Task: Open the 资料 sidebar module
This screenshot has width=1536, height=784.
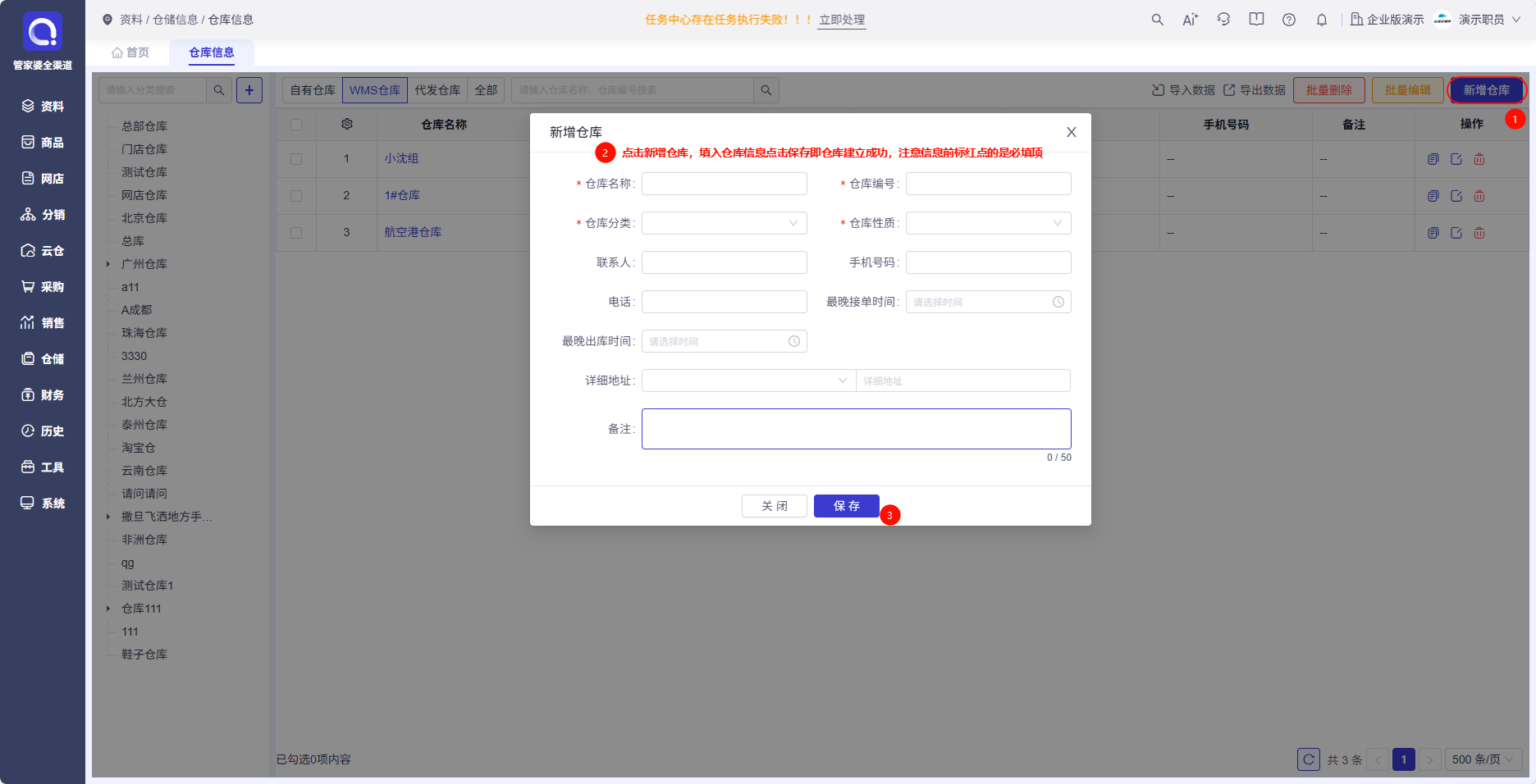Action: [x=43, y=106]
